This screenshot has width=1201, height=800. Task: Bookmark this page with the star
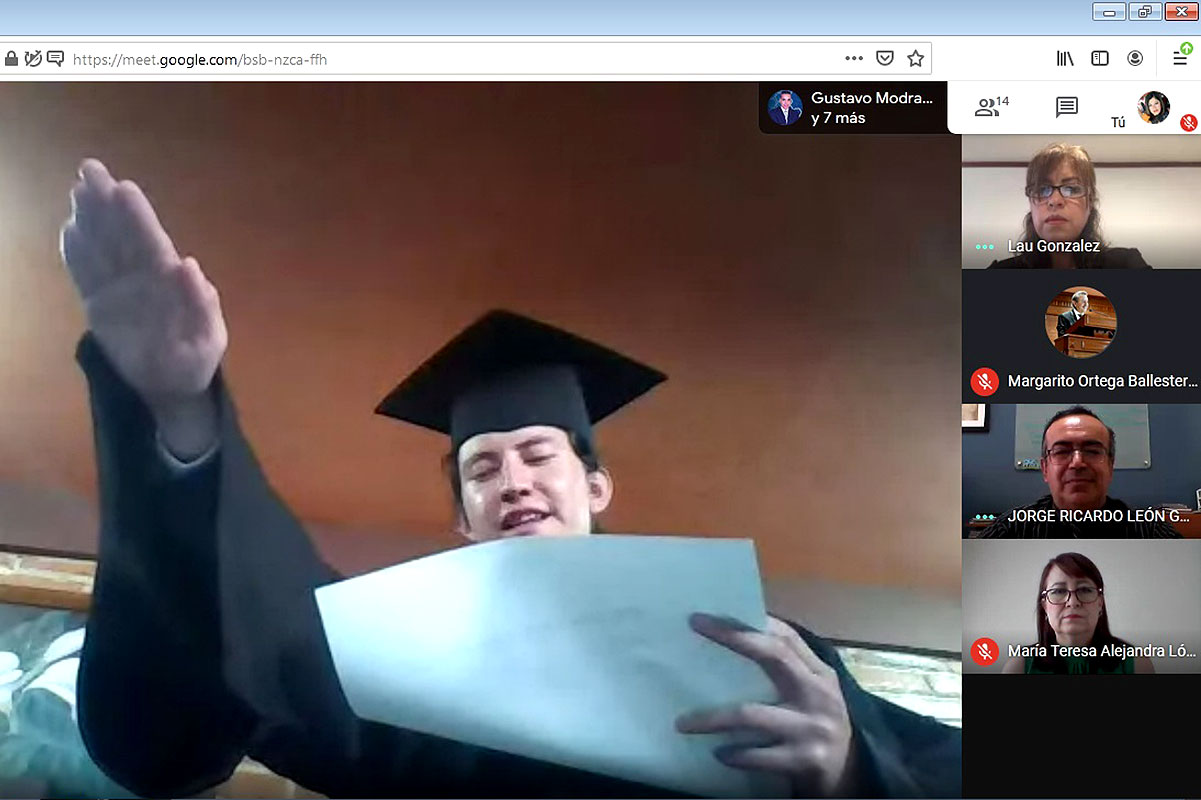pyautogui.click(x=915, y=58)
